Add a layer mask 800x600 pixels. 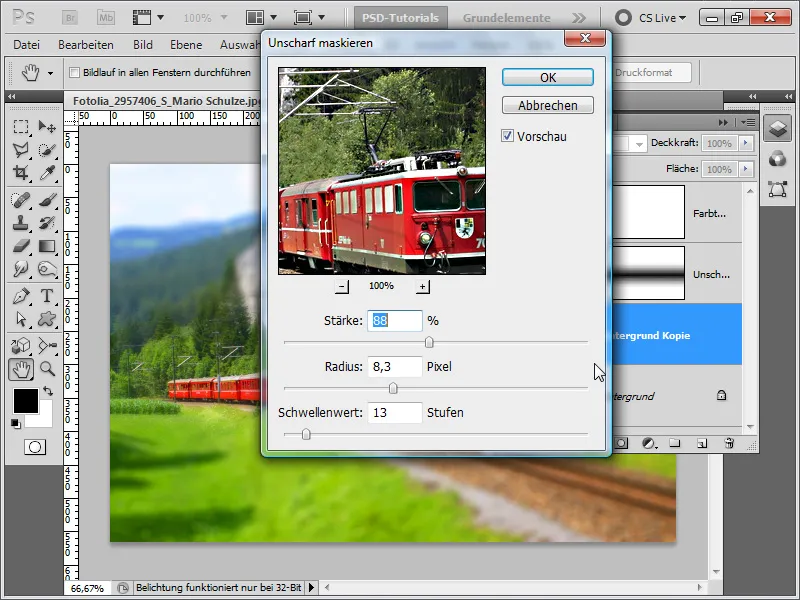pyautogui.click(x=621, y=443)
